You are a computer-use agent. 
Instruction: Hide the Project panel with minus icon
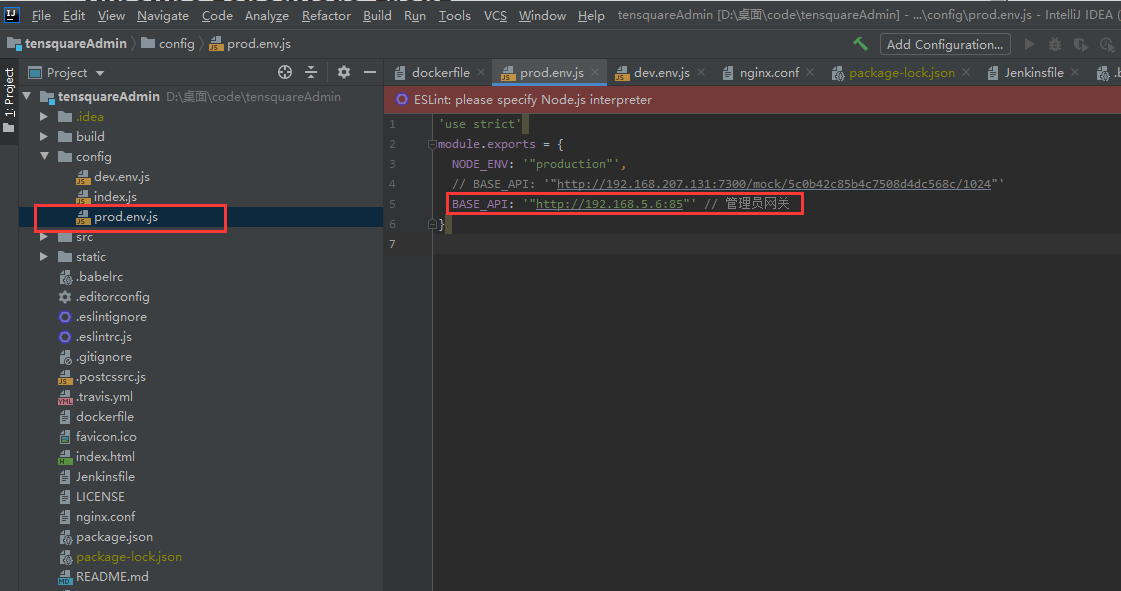click(x=370, y=72)
